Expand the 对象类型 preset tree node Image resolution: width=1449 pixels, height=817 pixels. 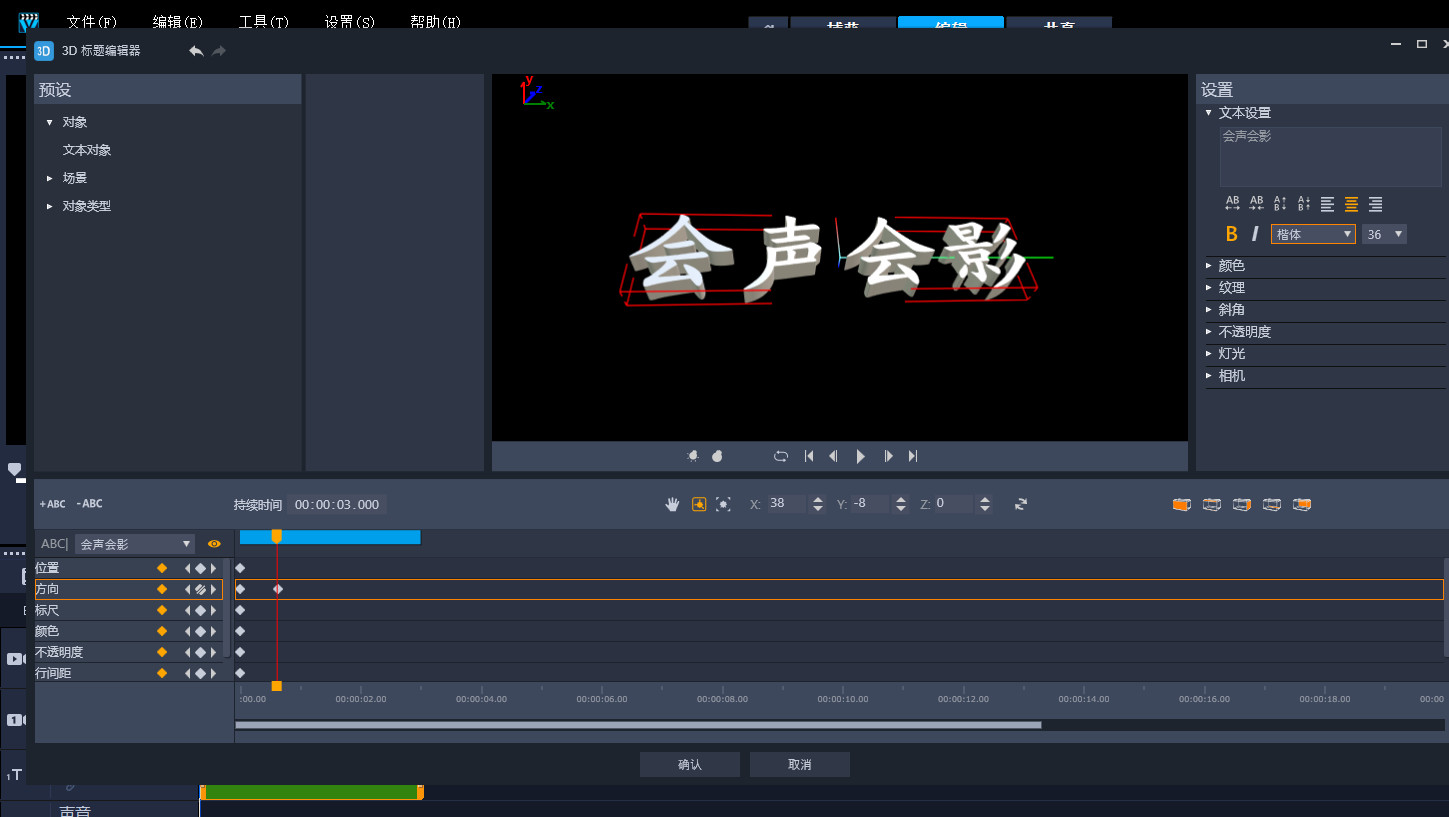pyautogui.click(x=50, y=206)
